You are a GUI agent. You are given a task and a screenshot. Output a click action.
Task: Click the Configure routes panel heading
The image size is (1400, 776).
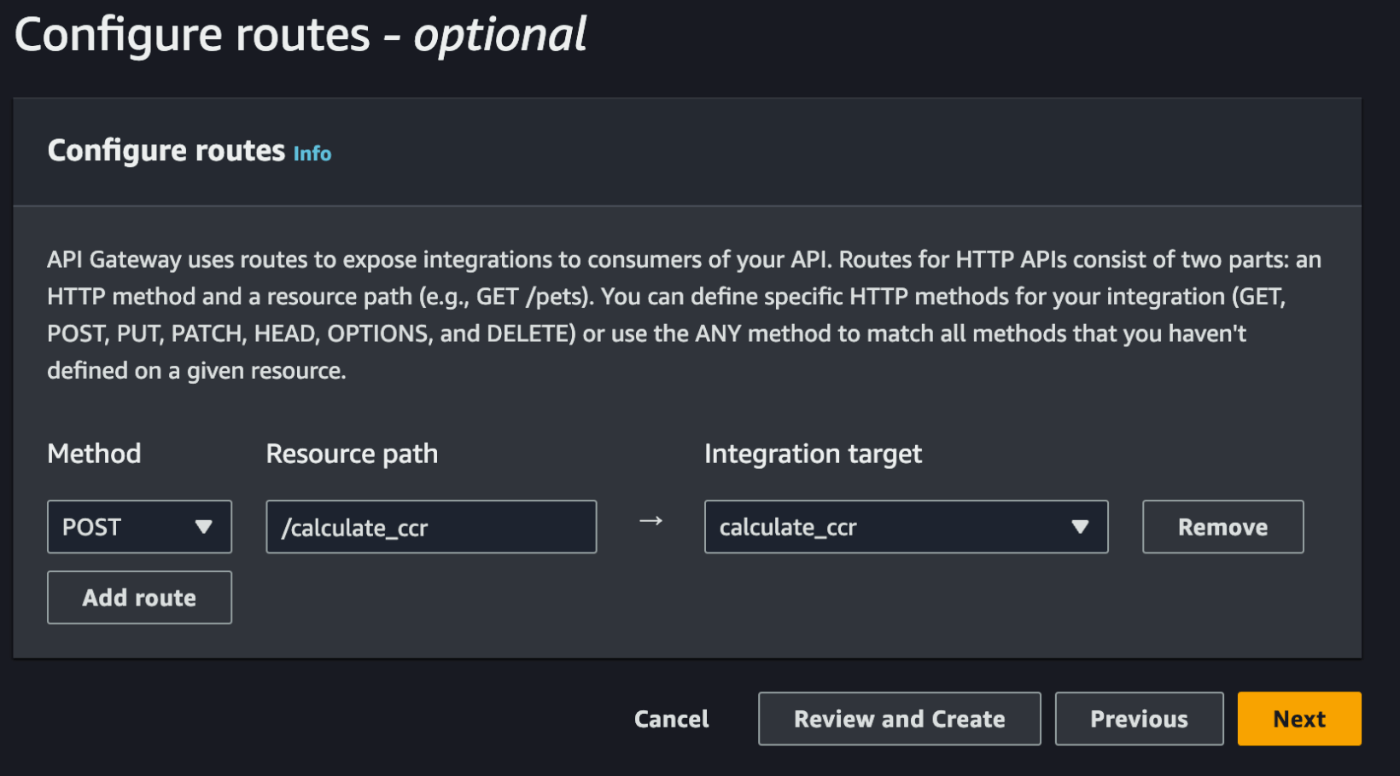[167, 151]
